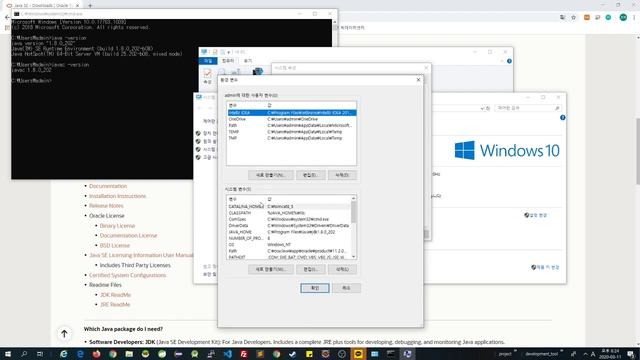Screen dimensions: 640x360
Task: Open JDK ReadMe link
Action: pyautogui.click(x=115, y=295)
